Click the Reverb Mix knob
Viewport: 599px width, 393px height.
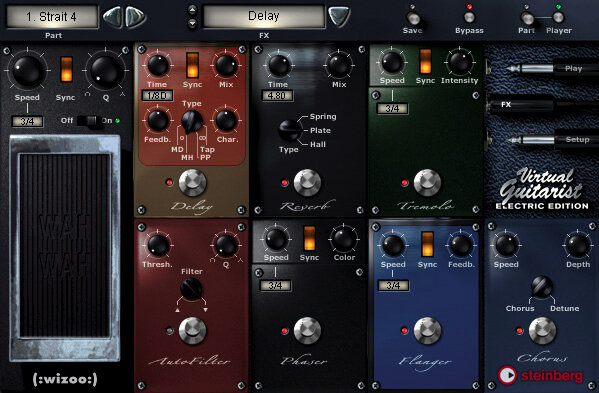pyautogui.click(x=338, y=65)
